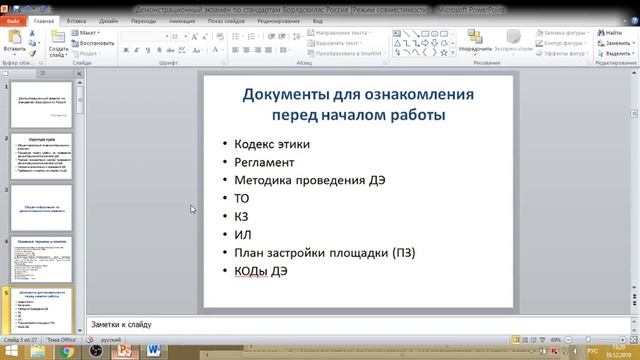Select the Format Painter brush icon
This screenshot has height=360, width=640.
(x=32, y=53)
